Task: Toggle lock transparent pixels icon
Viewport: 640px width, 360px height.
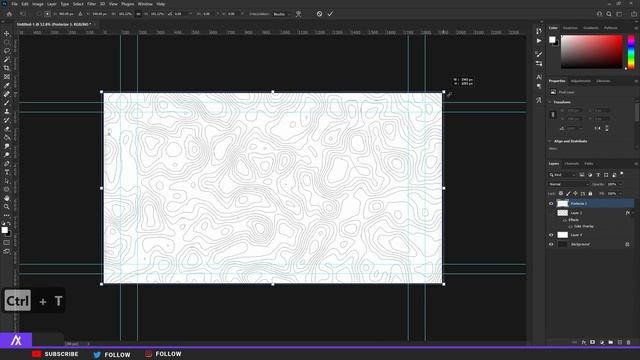Action: (561, 193)
